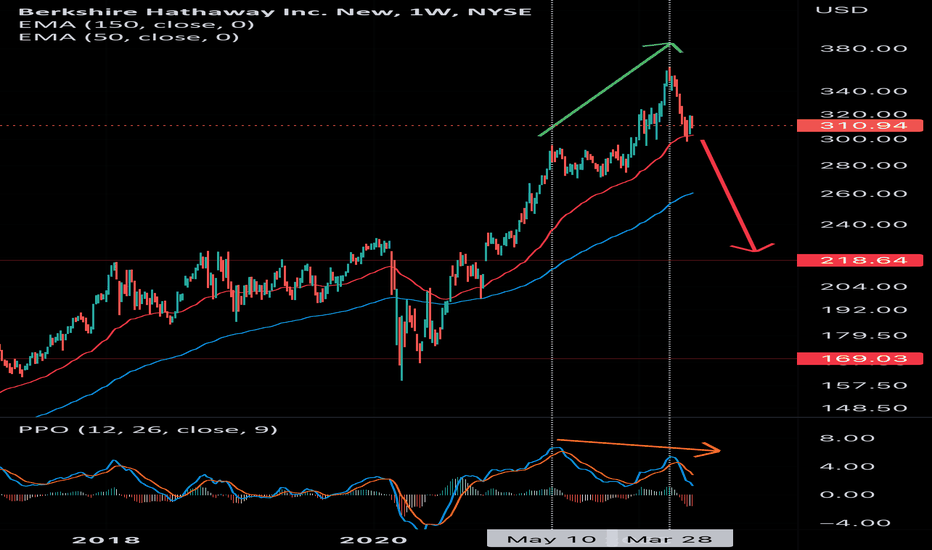Select the 169.03 horizontal level price tag
Screen dimensions: 932x550
tap(859, 359)
